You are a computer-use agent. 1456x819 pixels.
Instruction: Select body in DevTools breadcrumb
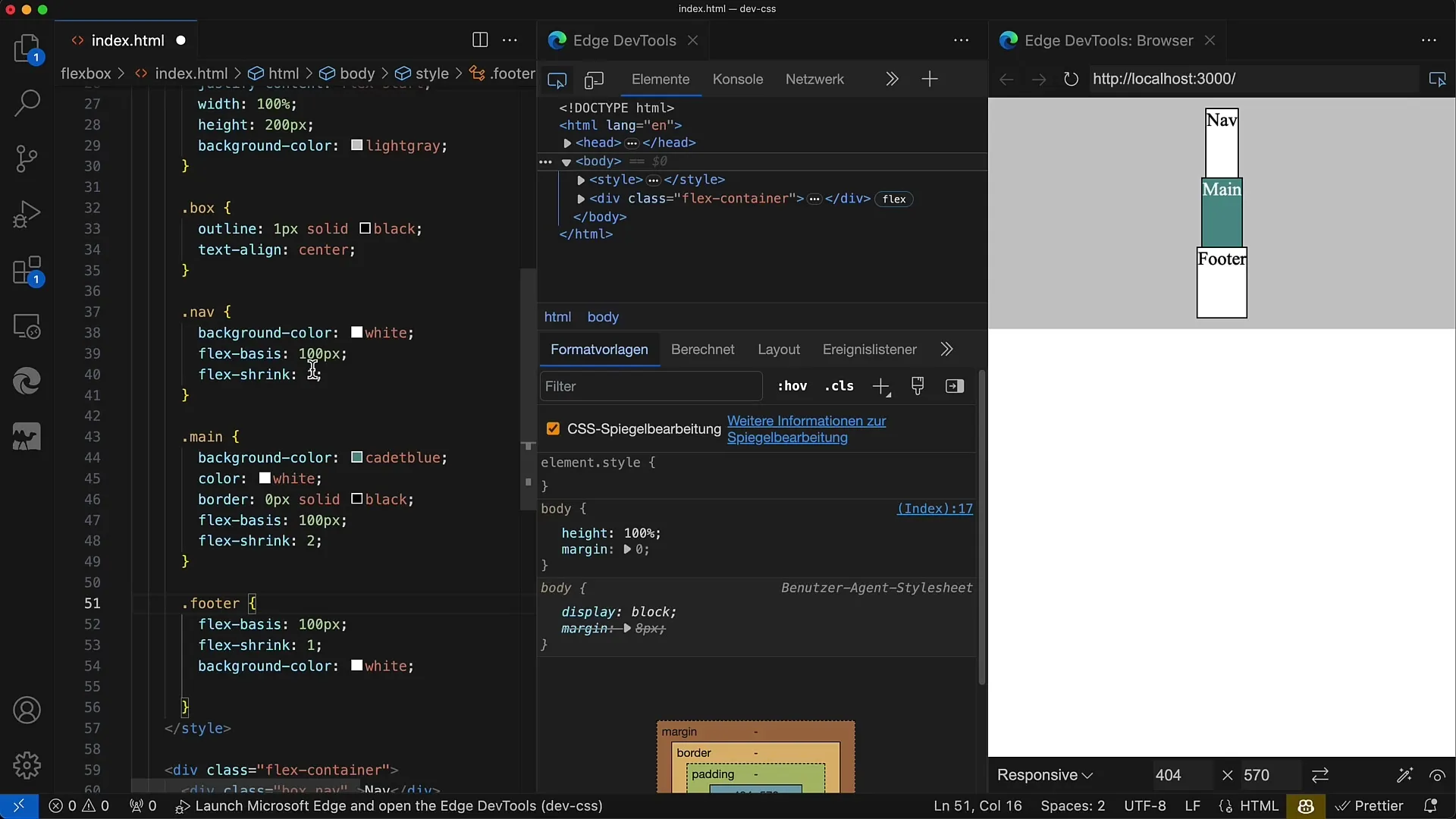coord(603,317)
